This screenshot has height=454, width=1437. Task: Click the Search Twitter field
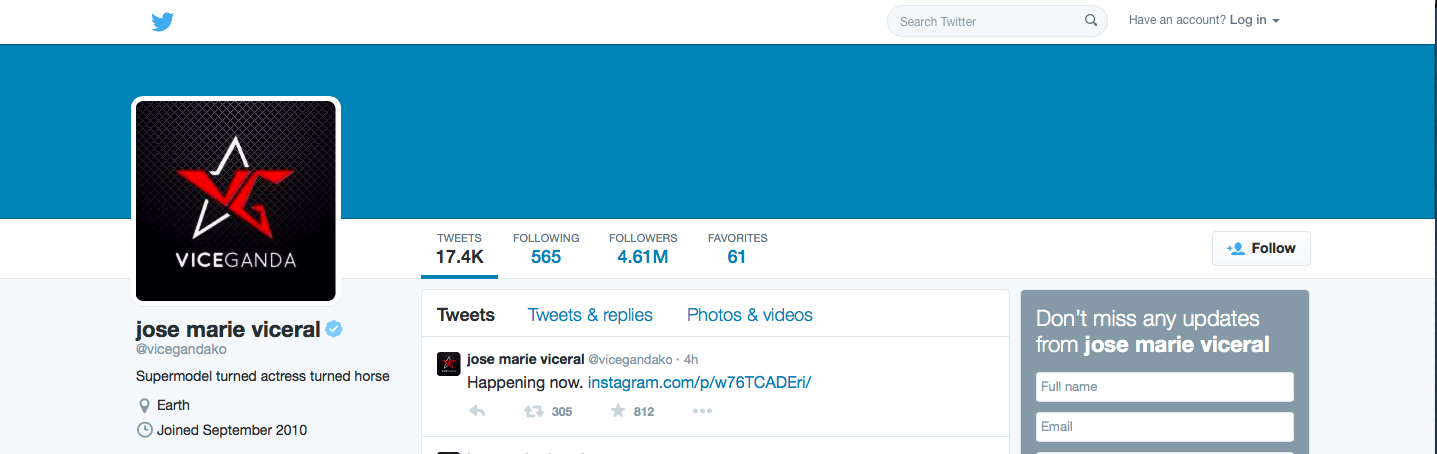[x=997, y=21]
